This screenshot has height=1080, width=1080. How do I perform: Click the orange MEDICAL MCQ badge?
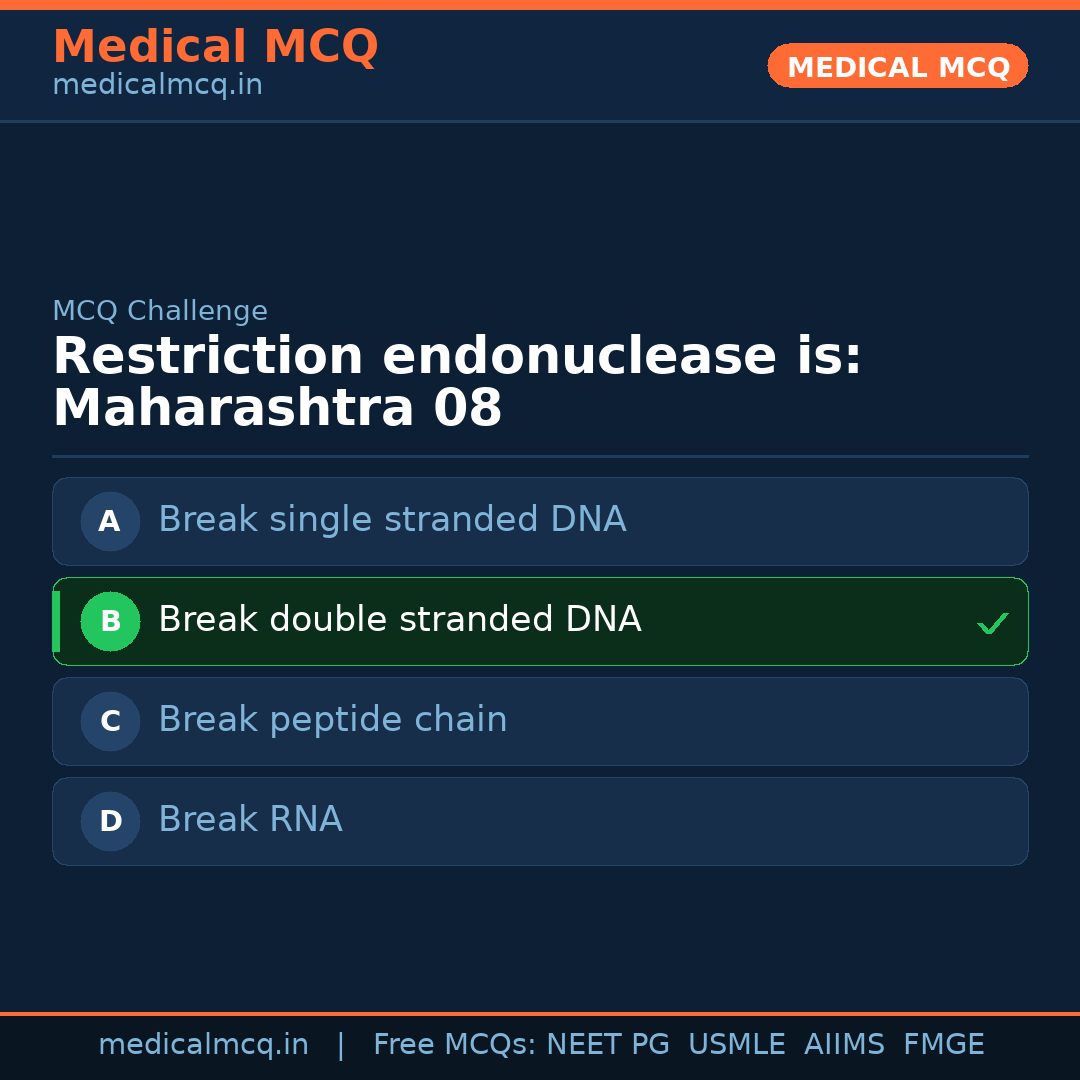tap(898, 67)
